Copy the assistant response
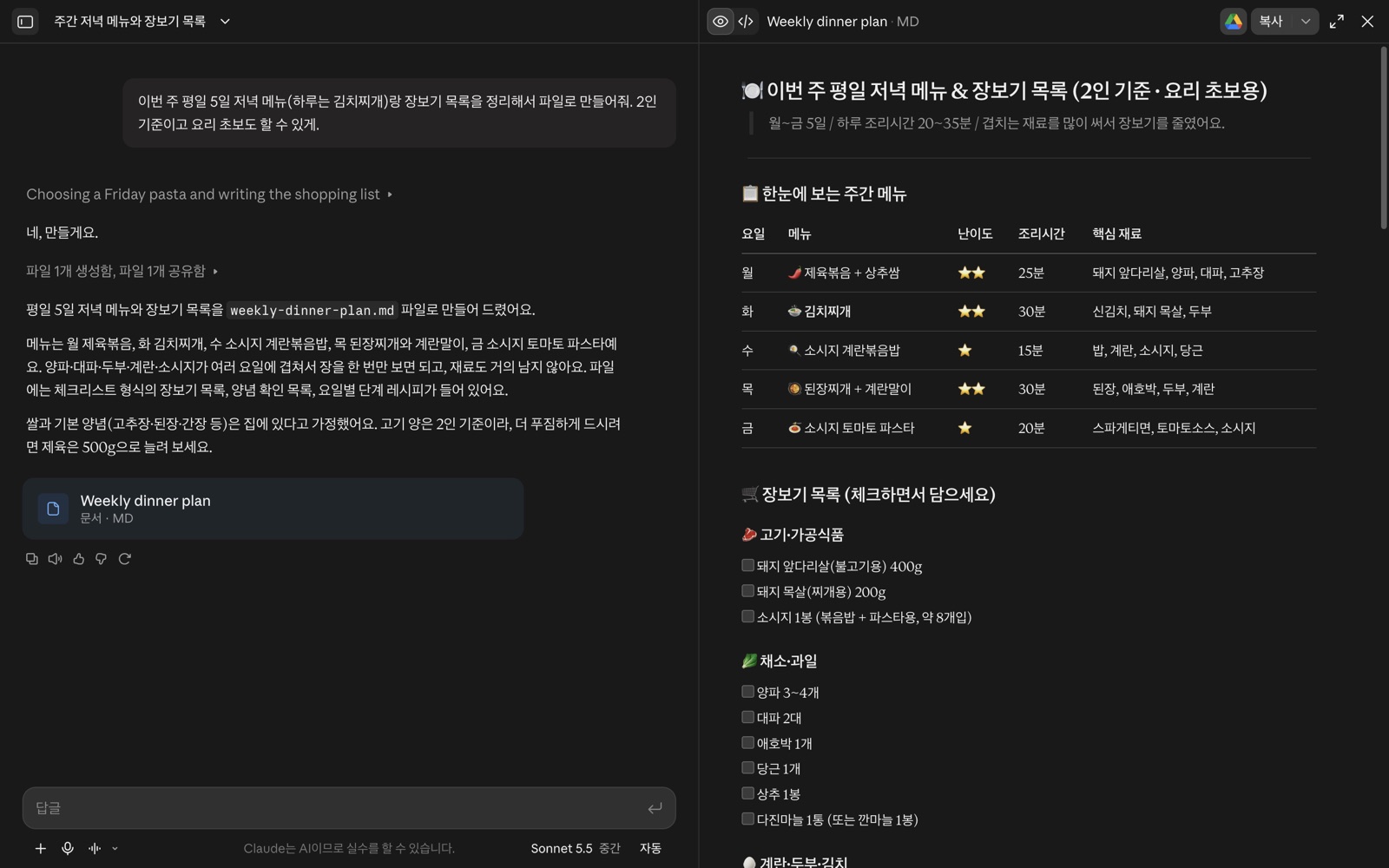 32,559
